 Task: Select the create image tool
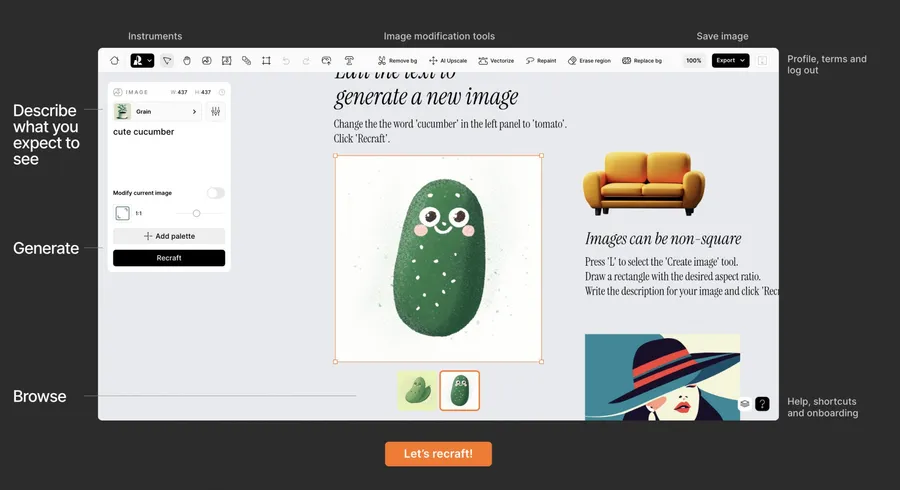207,60
